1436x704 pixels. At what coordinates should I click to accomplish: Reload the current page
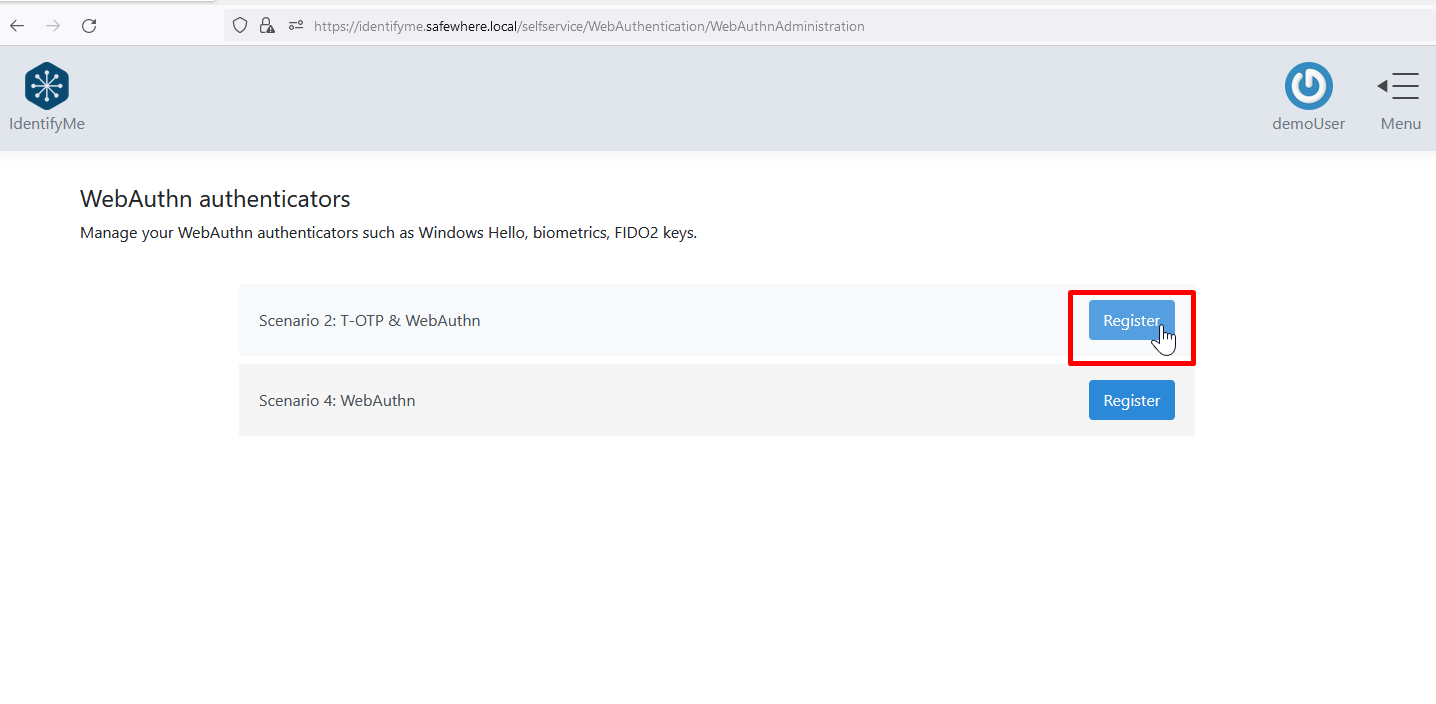pyautogui.click(x=89, y=26)
